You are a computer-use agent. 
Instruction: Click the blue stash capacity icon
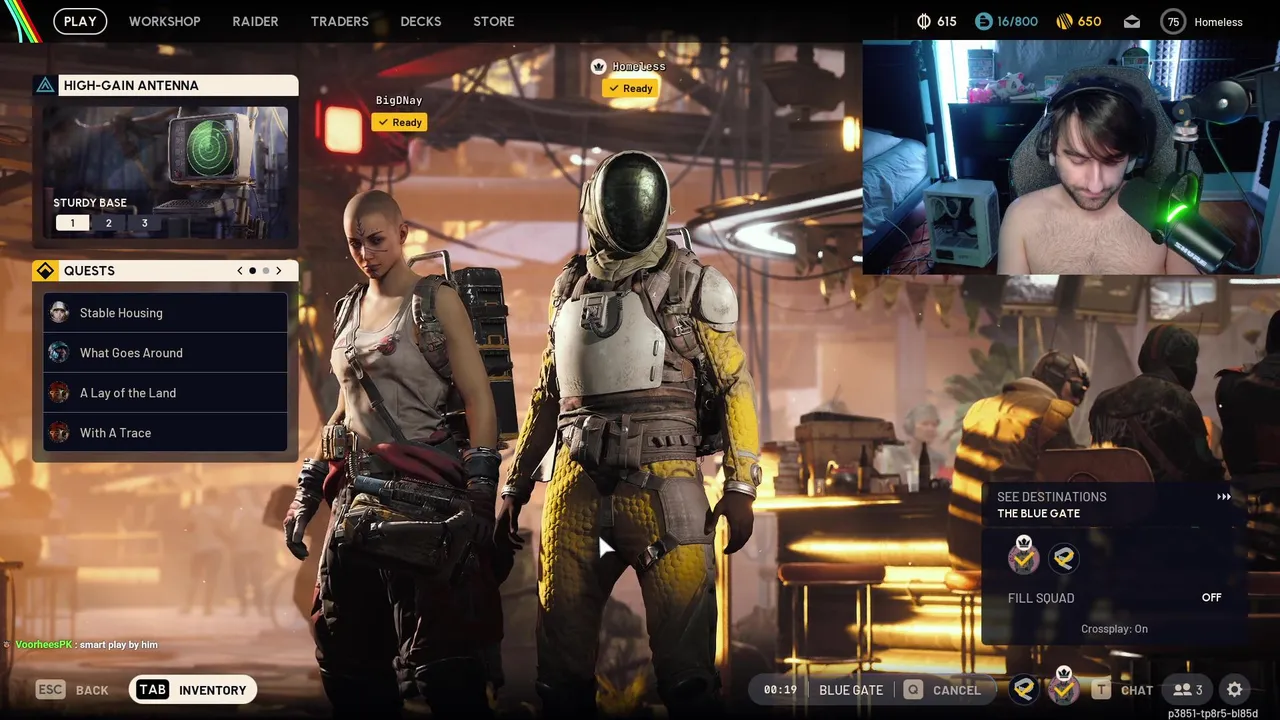click(x=982, y=21)
